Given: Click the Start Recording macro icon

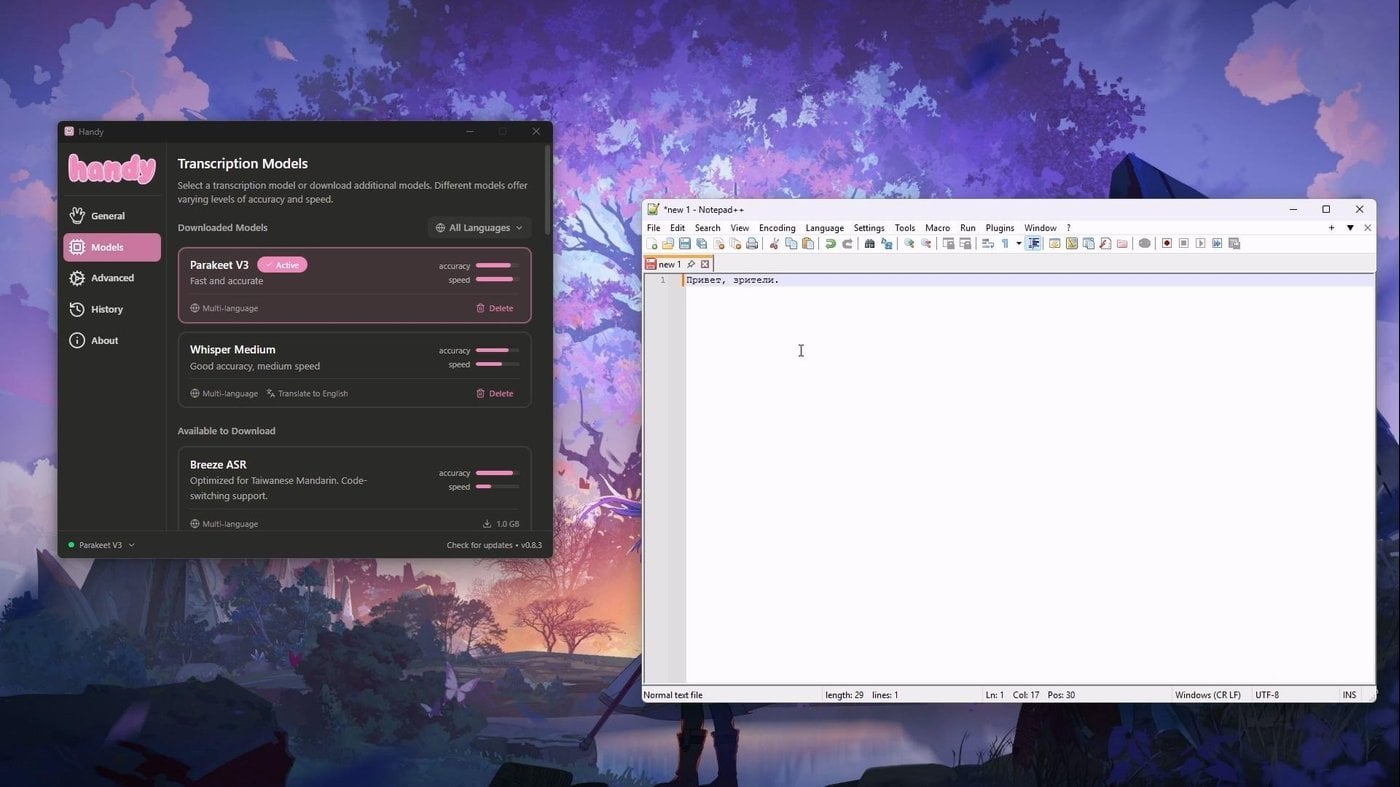Looking at the screenshot, I should (x=1166, y=244).
